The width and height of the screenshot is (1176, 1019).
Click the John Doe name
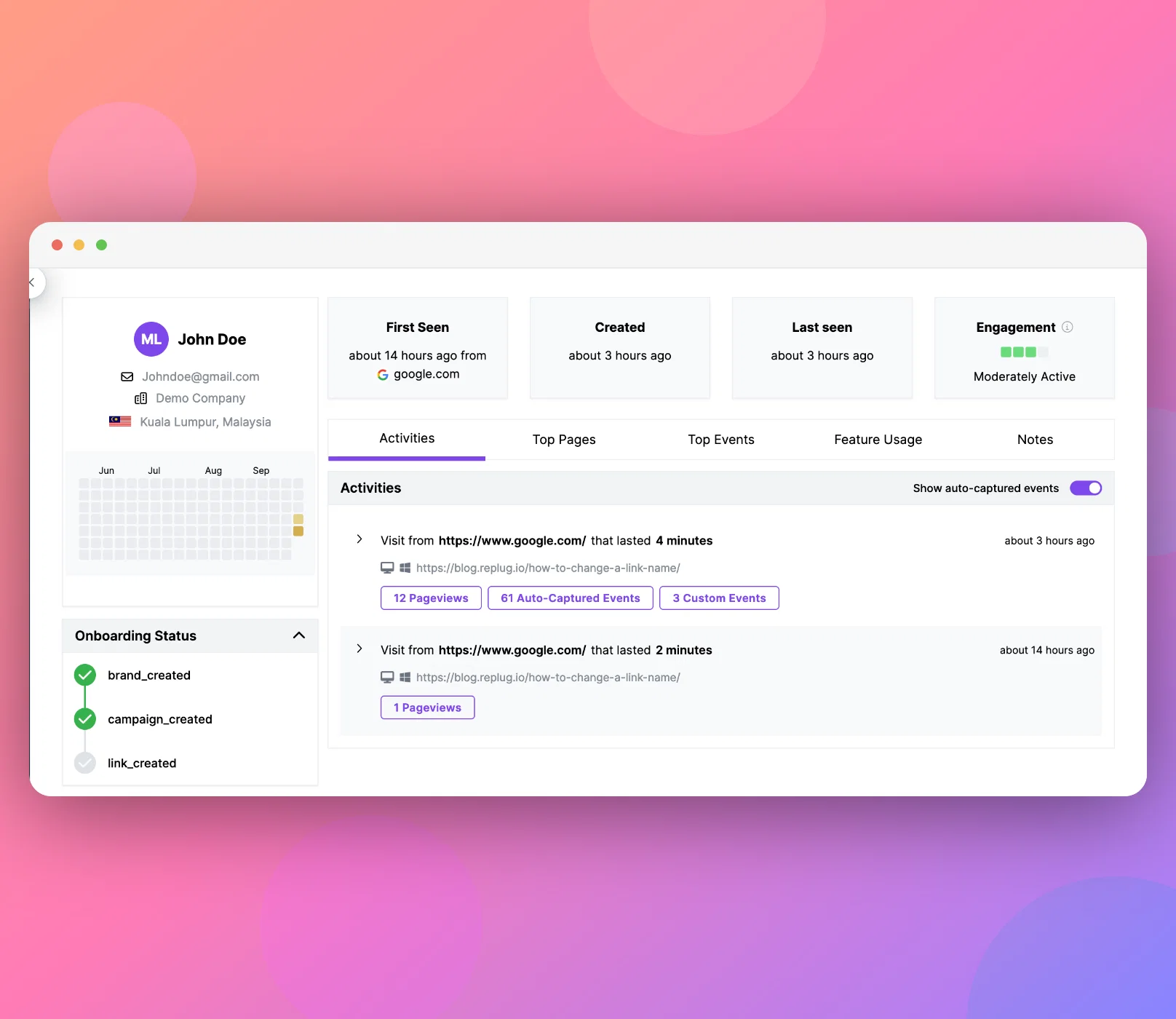tap(212, 340)
